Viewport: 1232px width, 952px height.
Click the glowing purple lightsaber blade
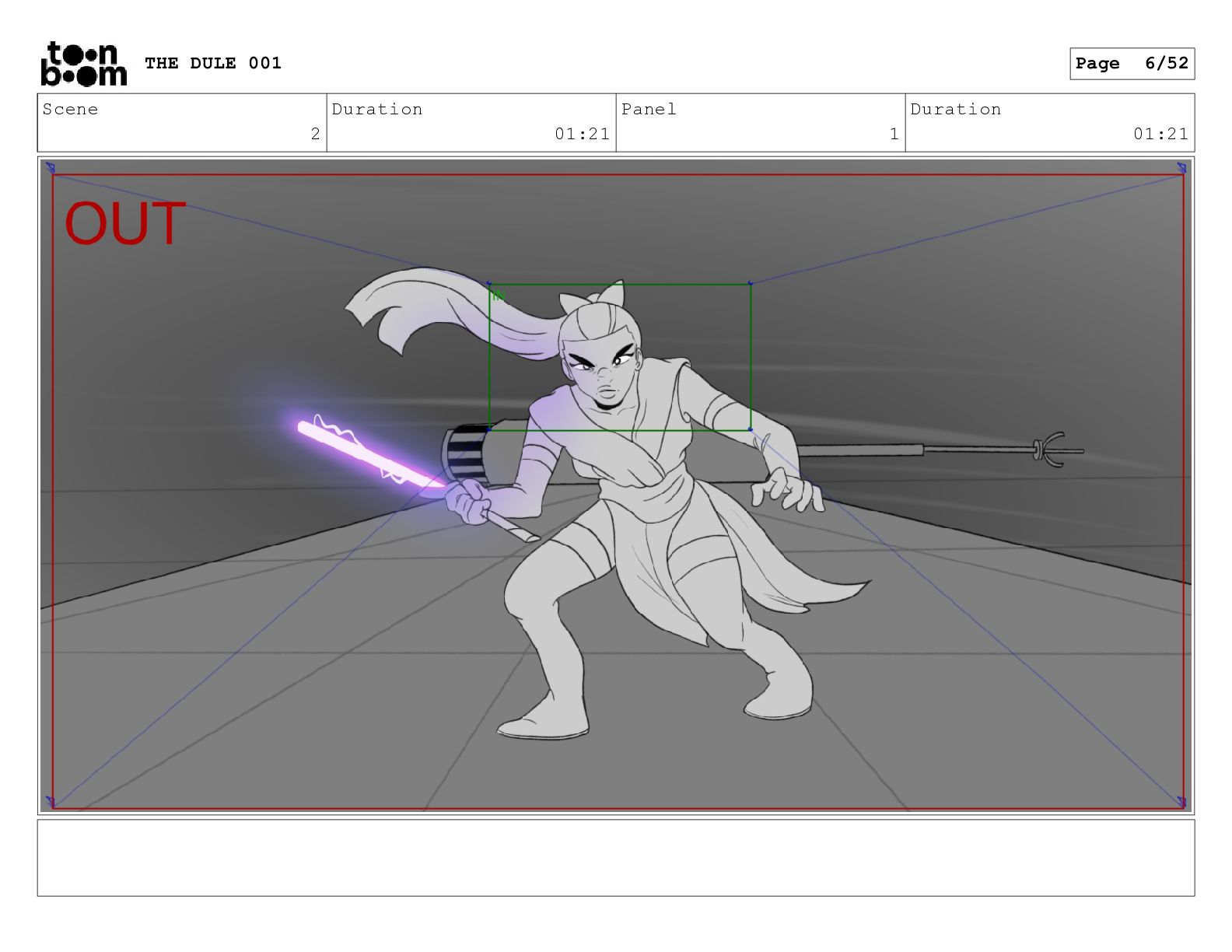tap(372, 456)
